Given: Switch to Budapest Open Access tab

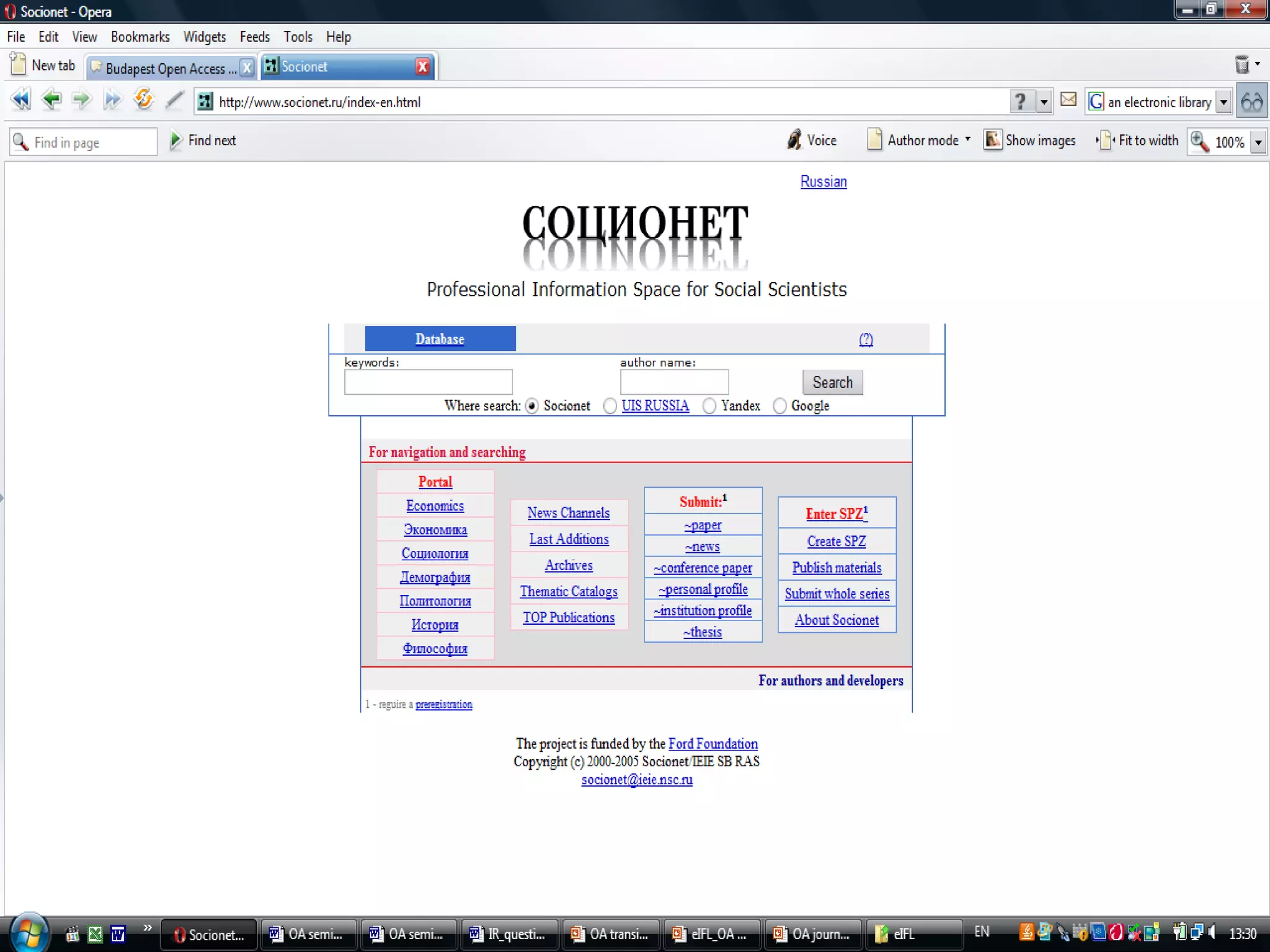Looking at the screenshot, I should [164, 68].
